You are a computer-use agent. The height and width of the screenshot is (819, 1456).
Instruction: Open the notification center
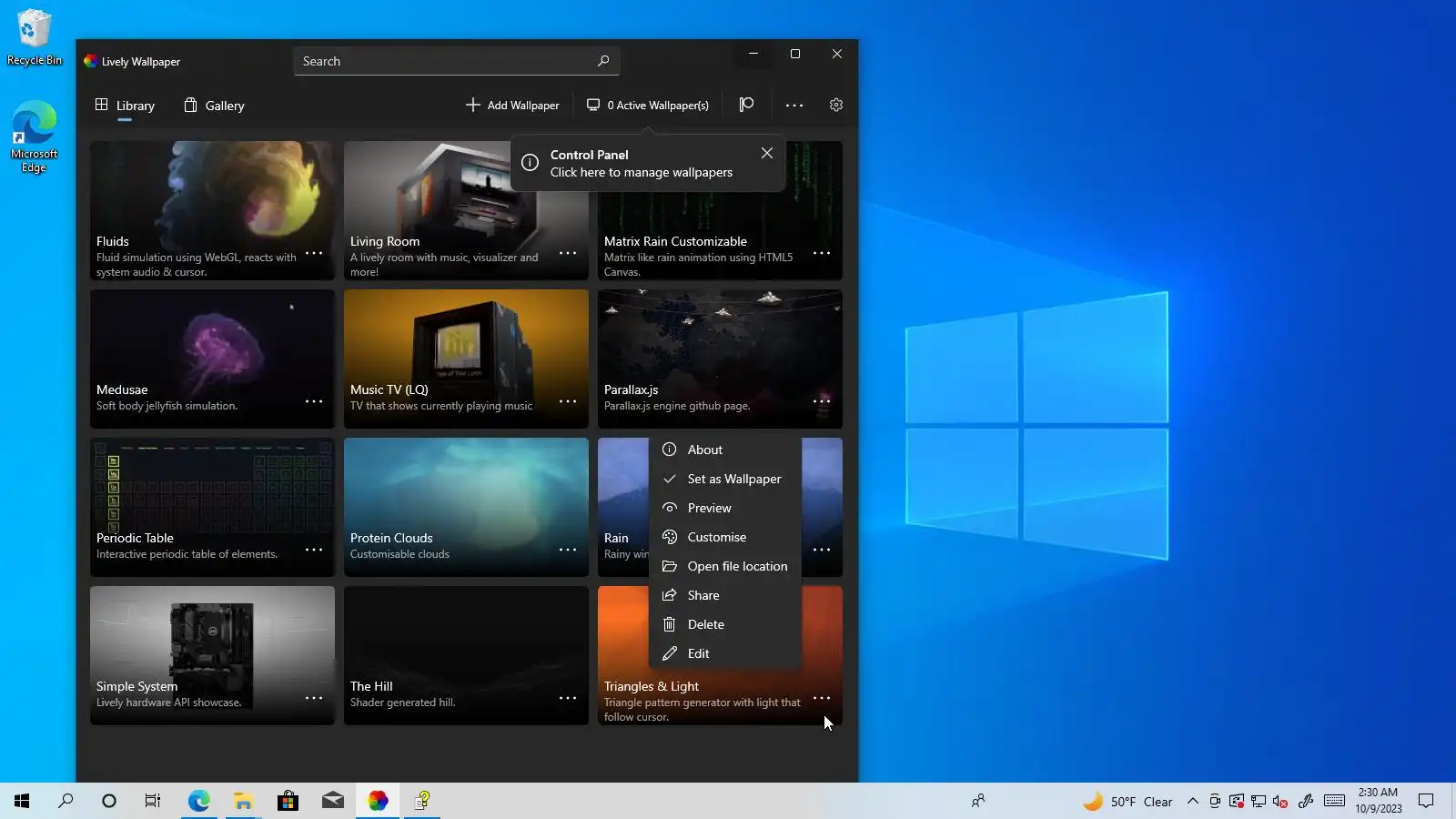point(1426,801)
